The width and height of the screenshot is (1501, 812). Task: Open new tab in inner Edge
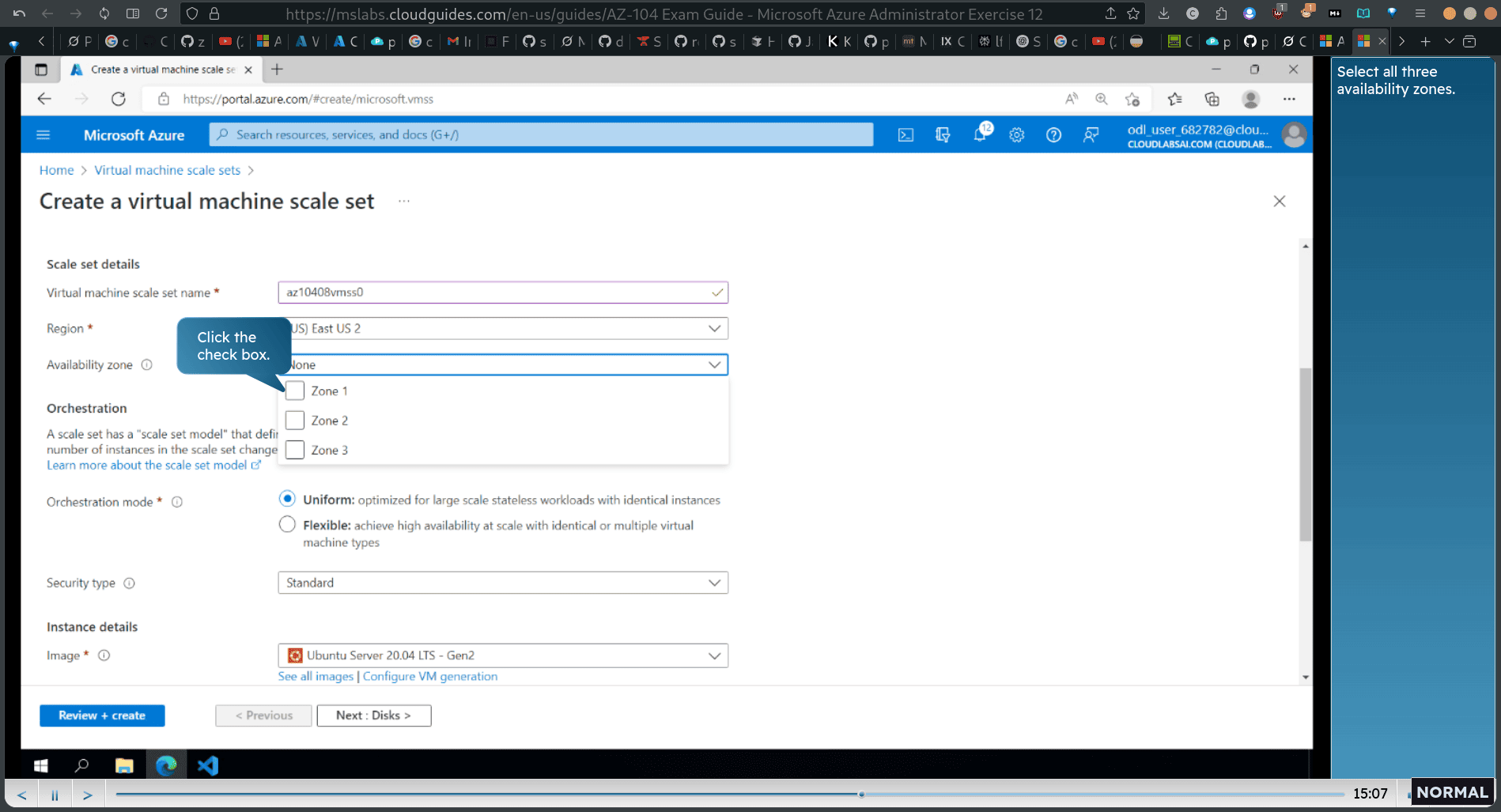tap(277, 70)
